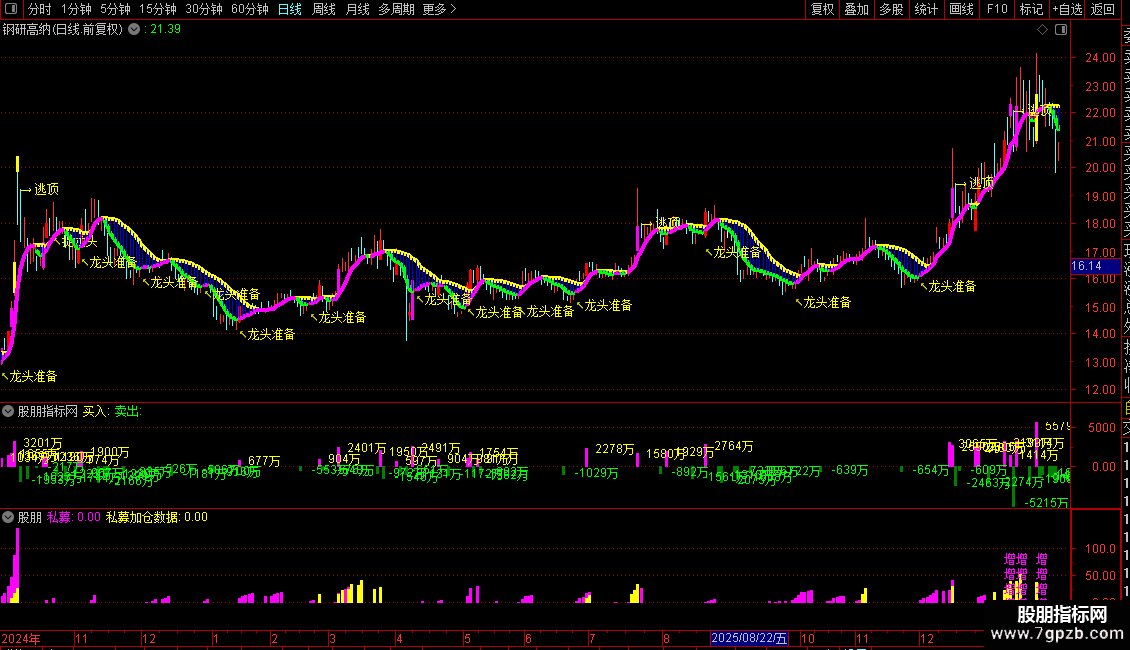
Task: Toggle the right side panel icon
Action: point(1061,30)
